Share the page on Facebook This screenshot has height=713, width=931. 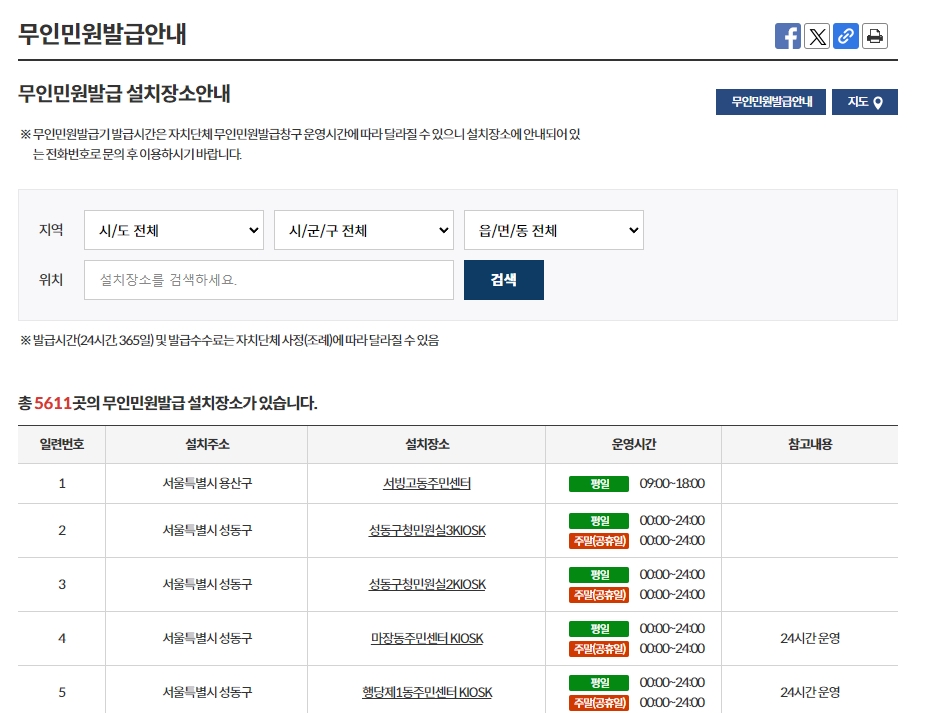(787, 36)
